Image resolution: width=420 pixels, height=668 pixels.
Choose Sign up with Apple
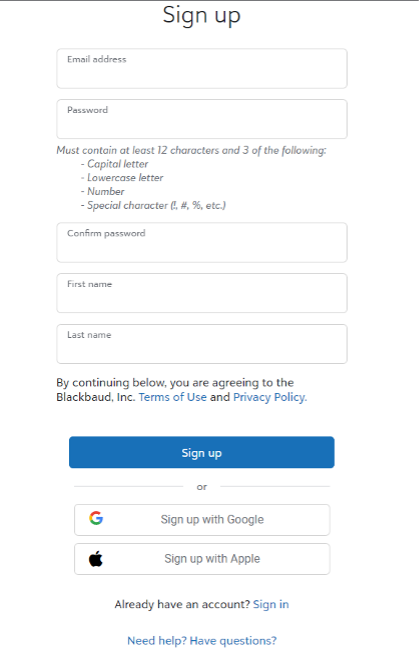pos(202,559)
